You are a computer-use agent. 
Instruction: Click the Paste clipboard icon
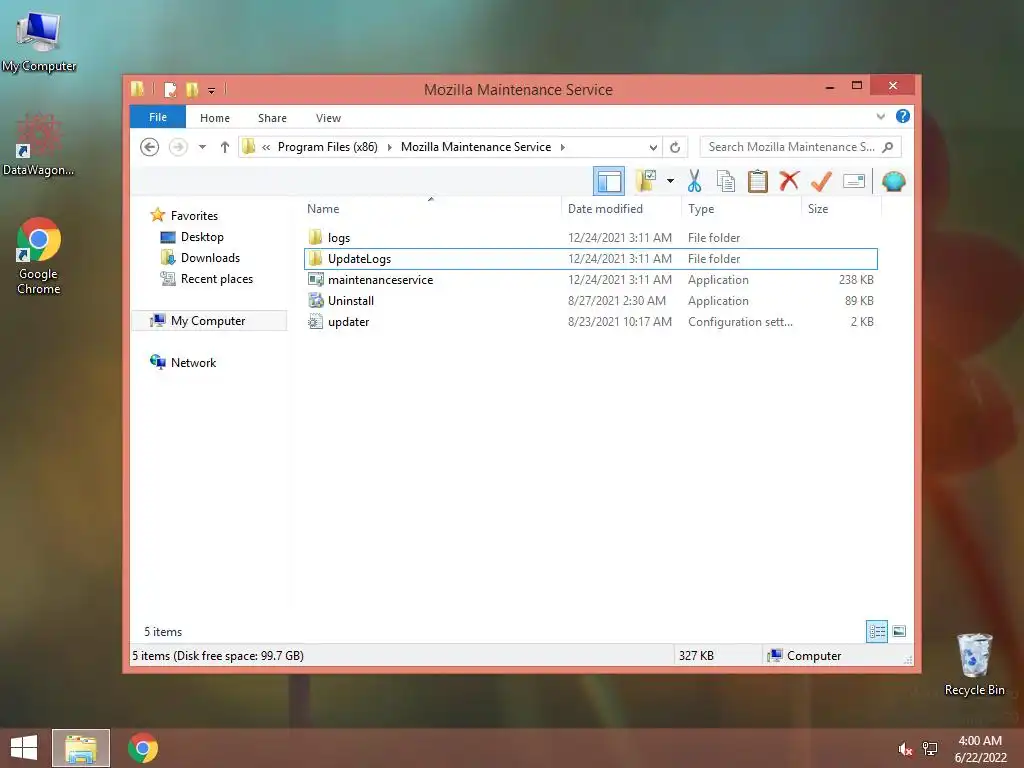[x=758, y=181]
